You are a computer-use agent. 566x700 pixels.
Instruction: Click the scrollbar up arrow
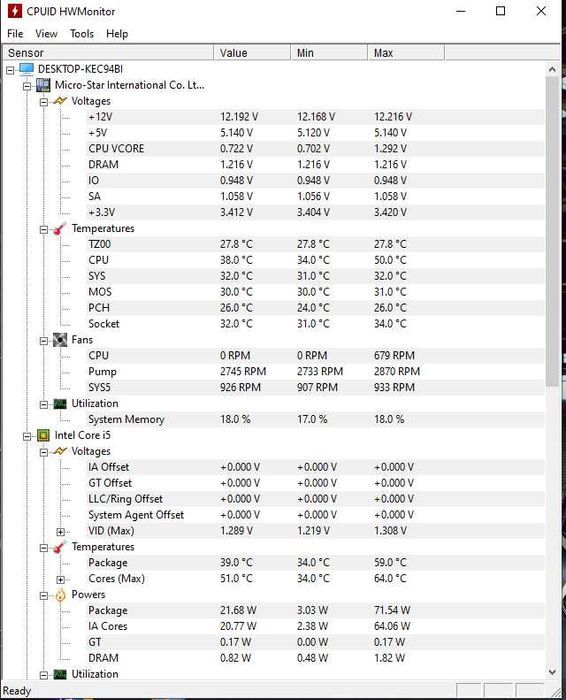(x=552, y=69)
